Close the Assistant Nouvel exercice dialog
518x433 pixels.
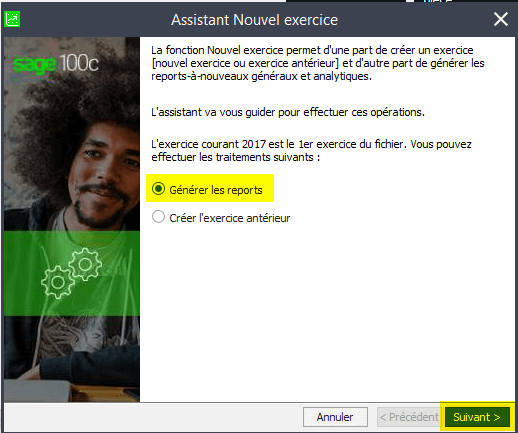[x=501, y=19]
